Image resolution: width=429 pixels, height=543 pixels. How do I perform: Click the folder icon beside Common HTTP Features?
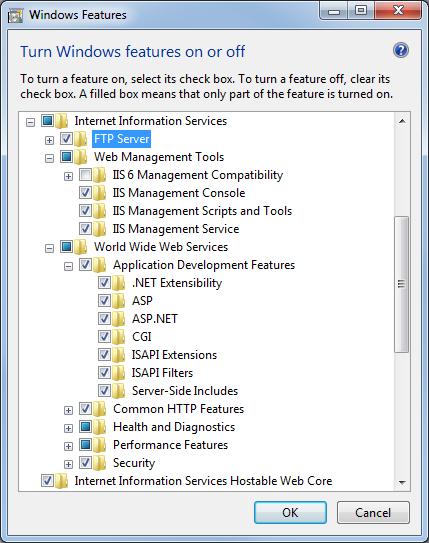click(x=99, y=409)
